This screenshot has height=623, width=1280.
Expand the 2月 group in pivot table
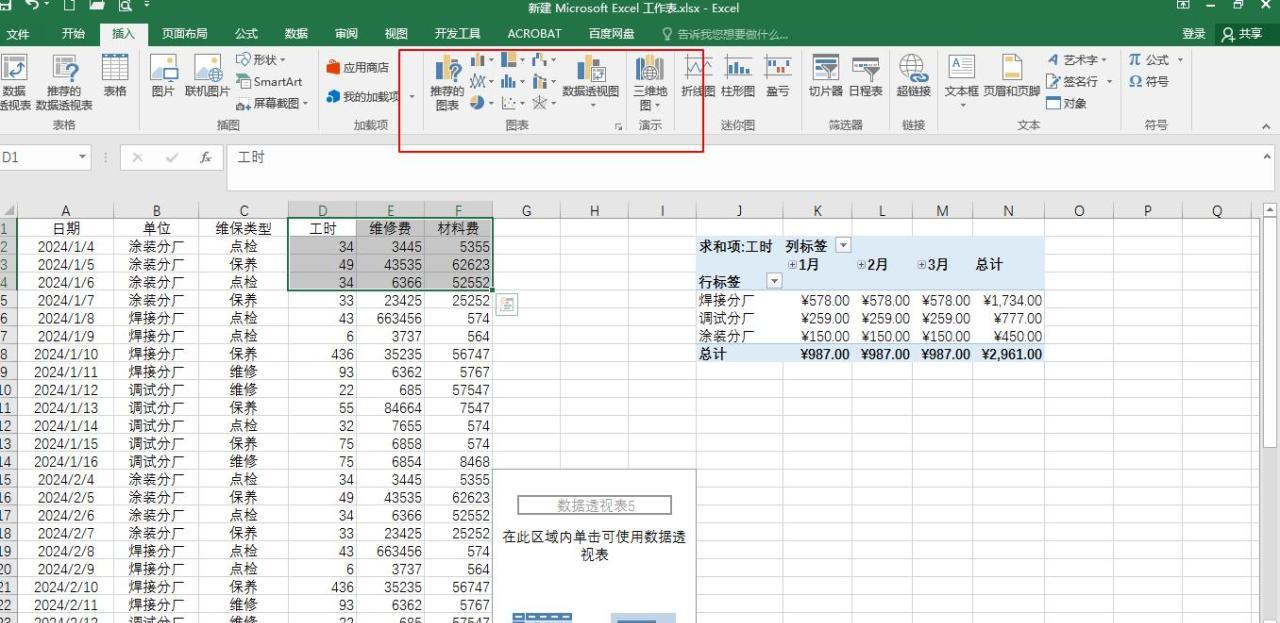[861, 265]
